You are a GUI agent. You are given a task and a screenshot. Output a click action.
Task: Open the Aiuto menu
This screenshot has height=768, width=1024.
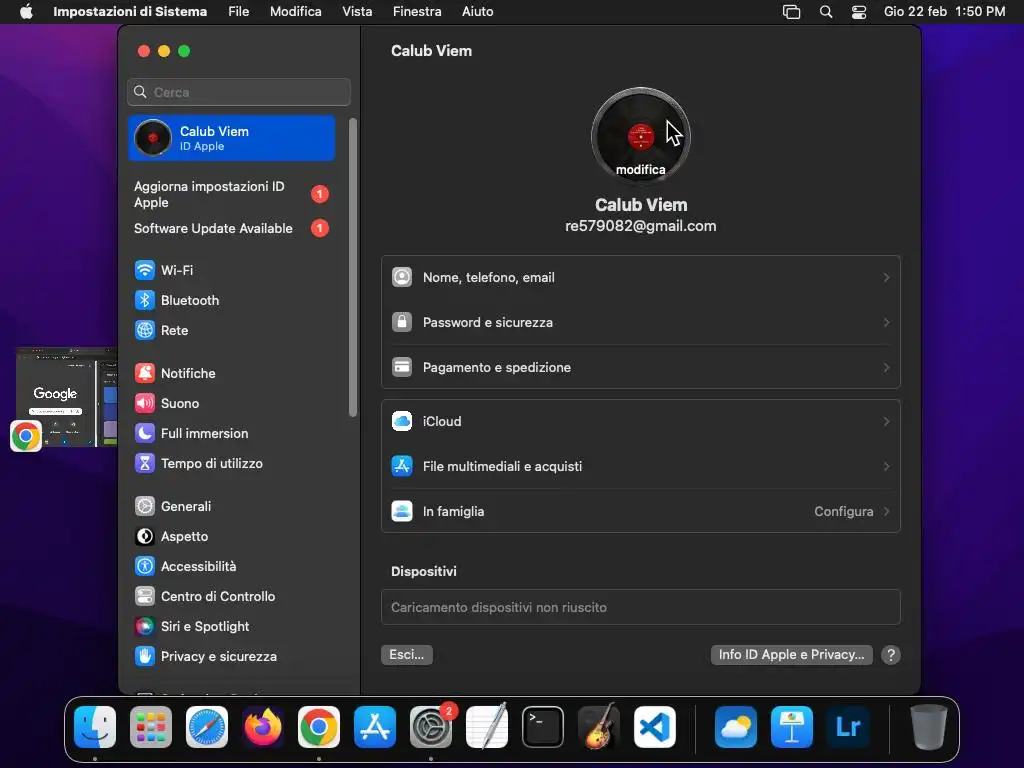pyautogui.click(x=477, y=12)
